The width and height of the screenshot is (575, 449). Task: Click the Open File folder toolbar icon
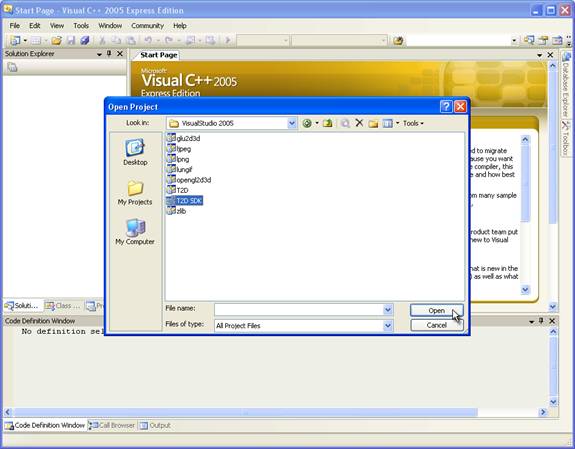pyautogui.click(x=56, y=40)
